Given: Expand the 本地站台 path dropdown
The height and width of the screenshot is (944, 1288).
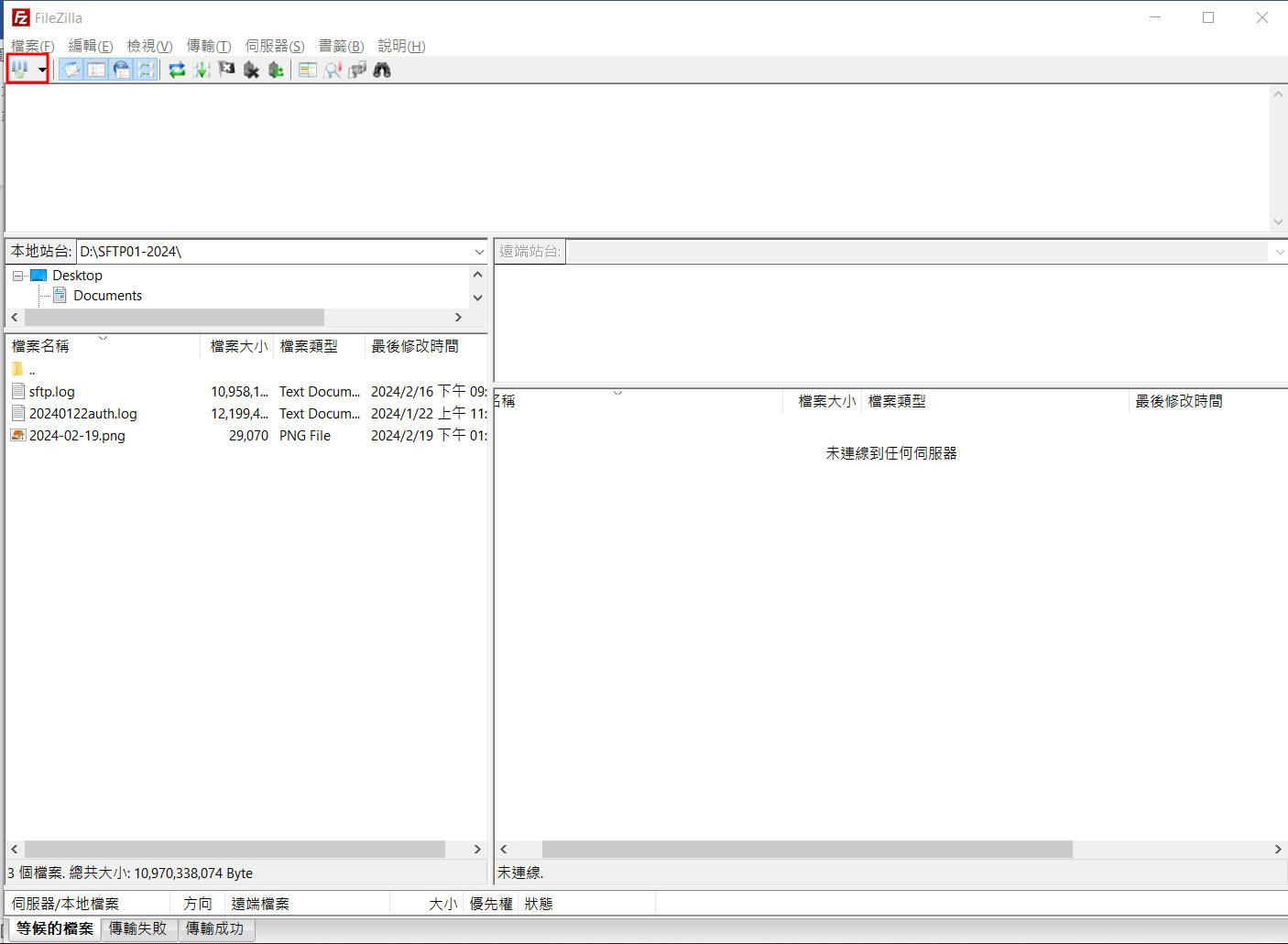Looking at the screenshot, I should tap(479, 252).
